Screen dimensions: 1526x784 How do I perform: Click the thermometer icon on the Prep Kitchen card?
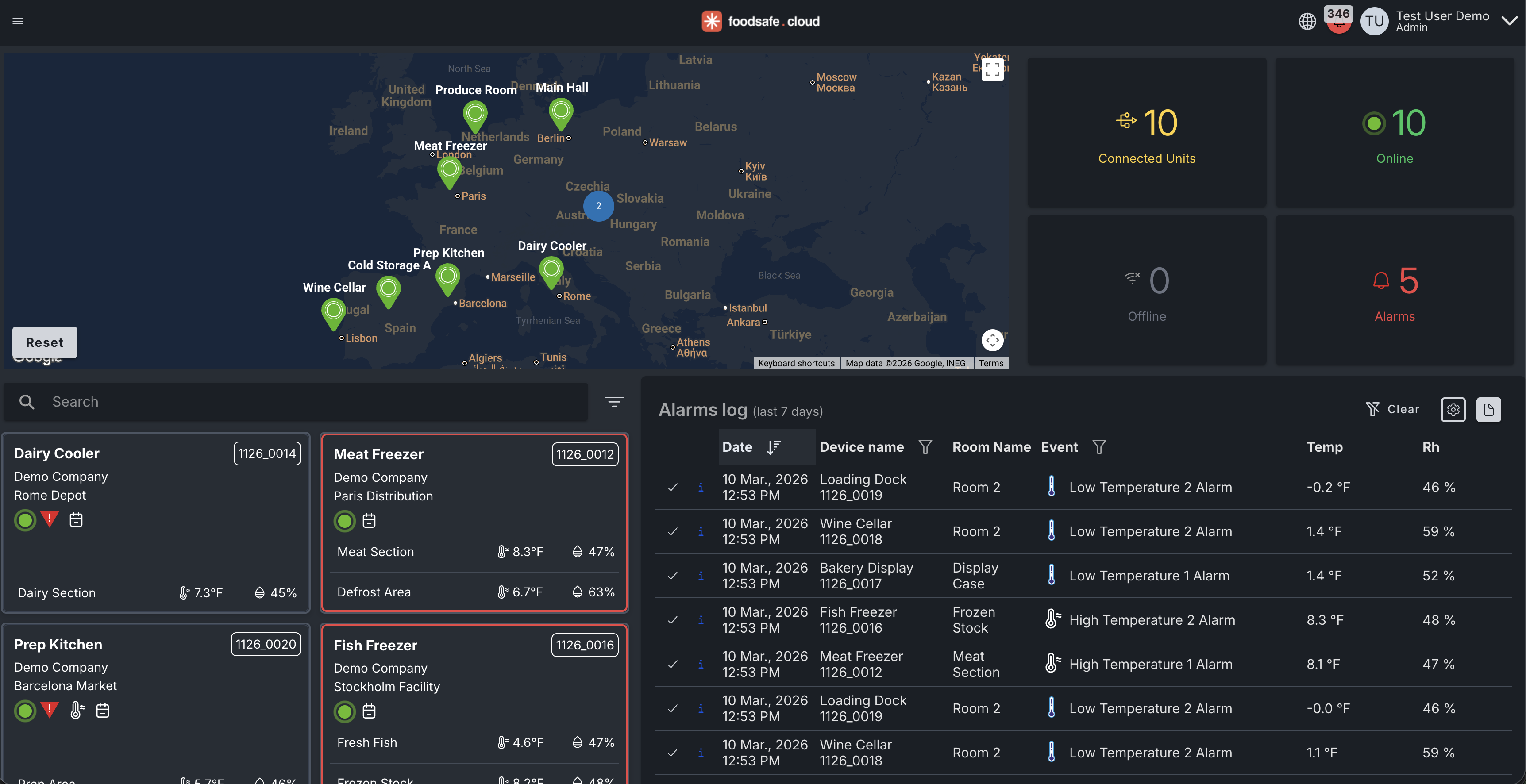[x=77, y=710]
